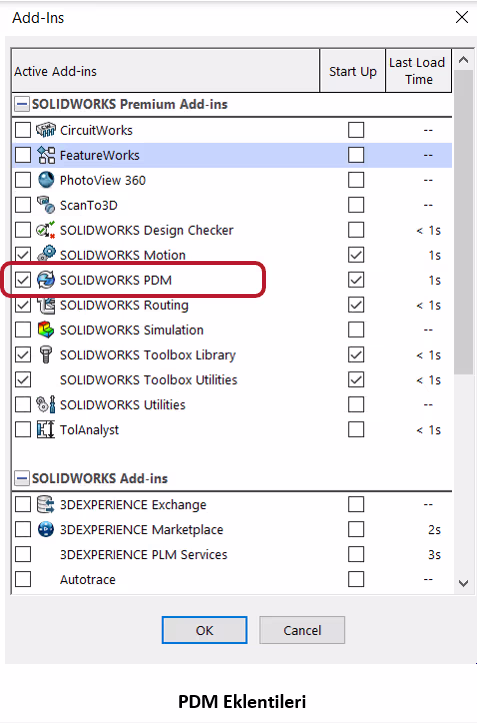Click the ScanTo3D add-in icon

(x=46, y=205)
